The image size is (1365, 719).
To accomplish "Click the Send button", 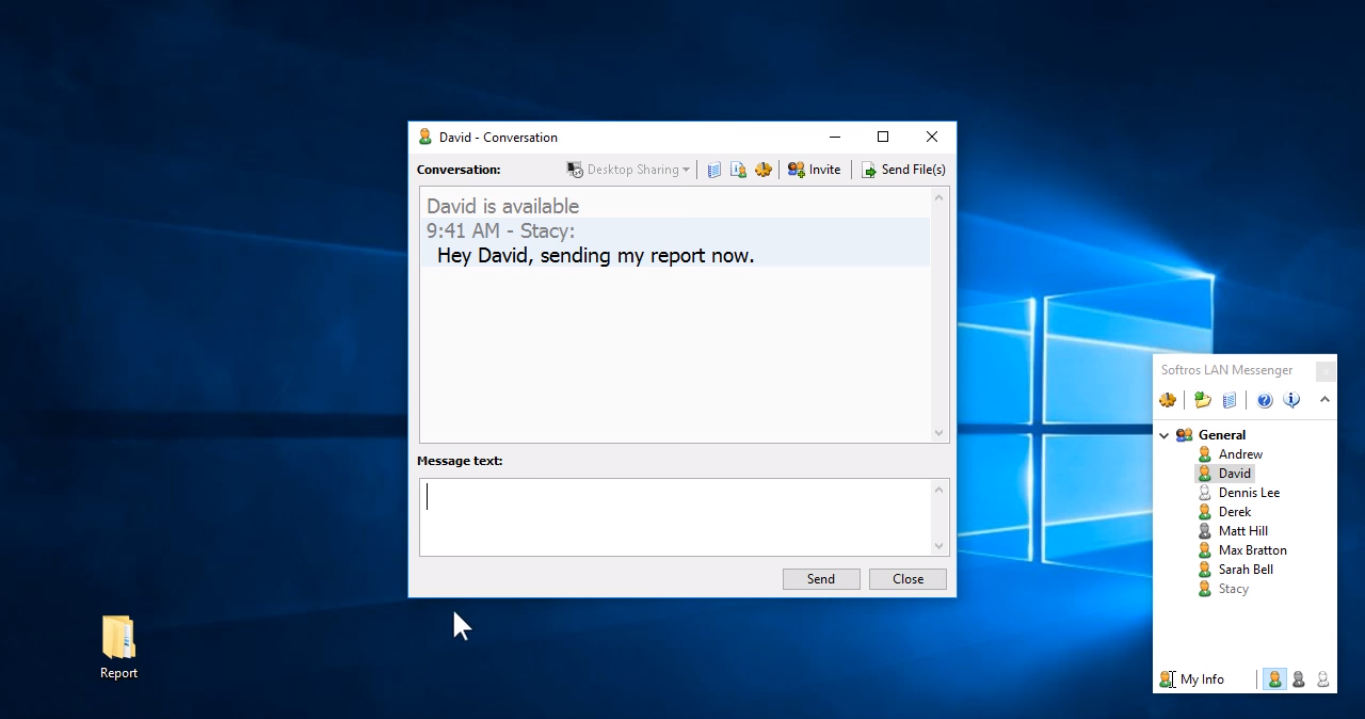I will point(821,579).
